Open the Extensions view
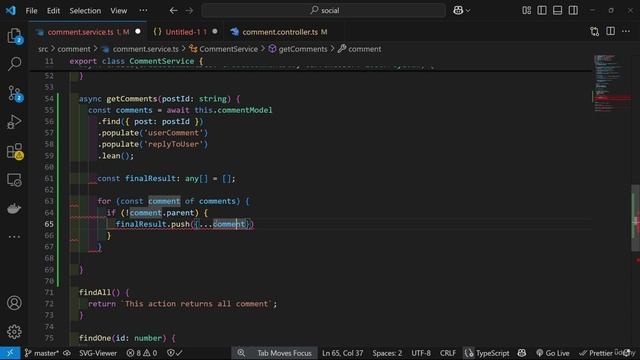 point(14,151)
